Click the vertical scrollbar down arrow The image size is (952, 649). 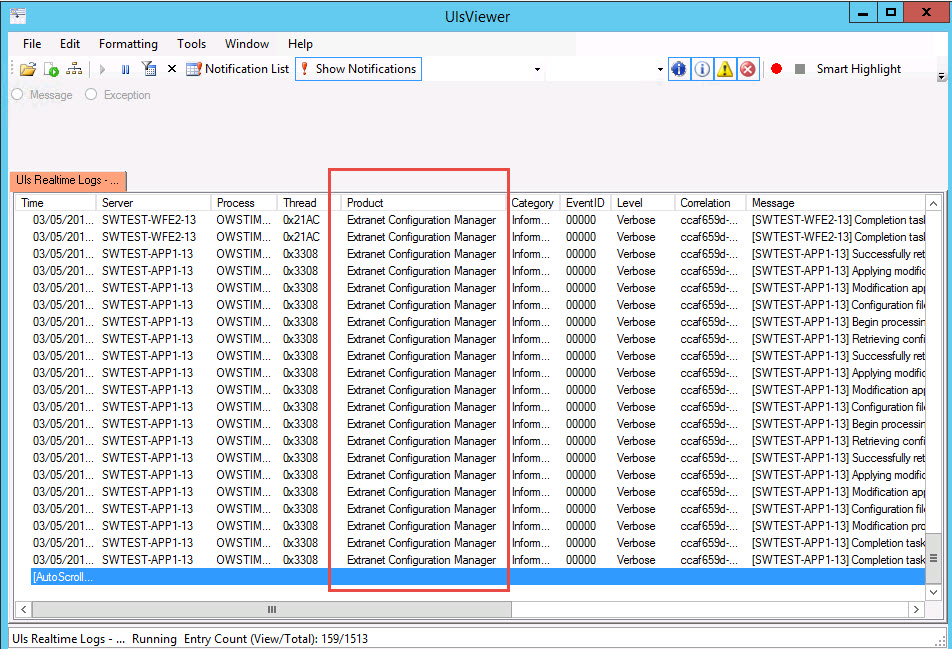point(933,591)
